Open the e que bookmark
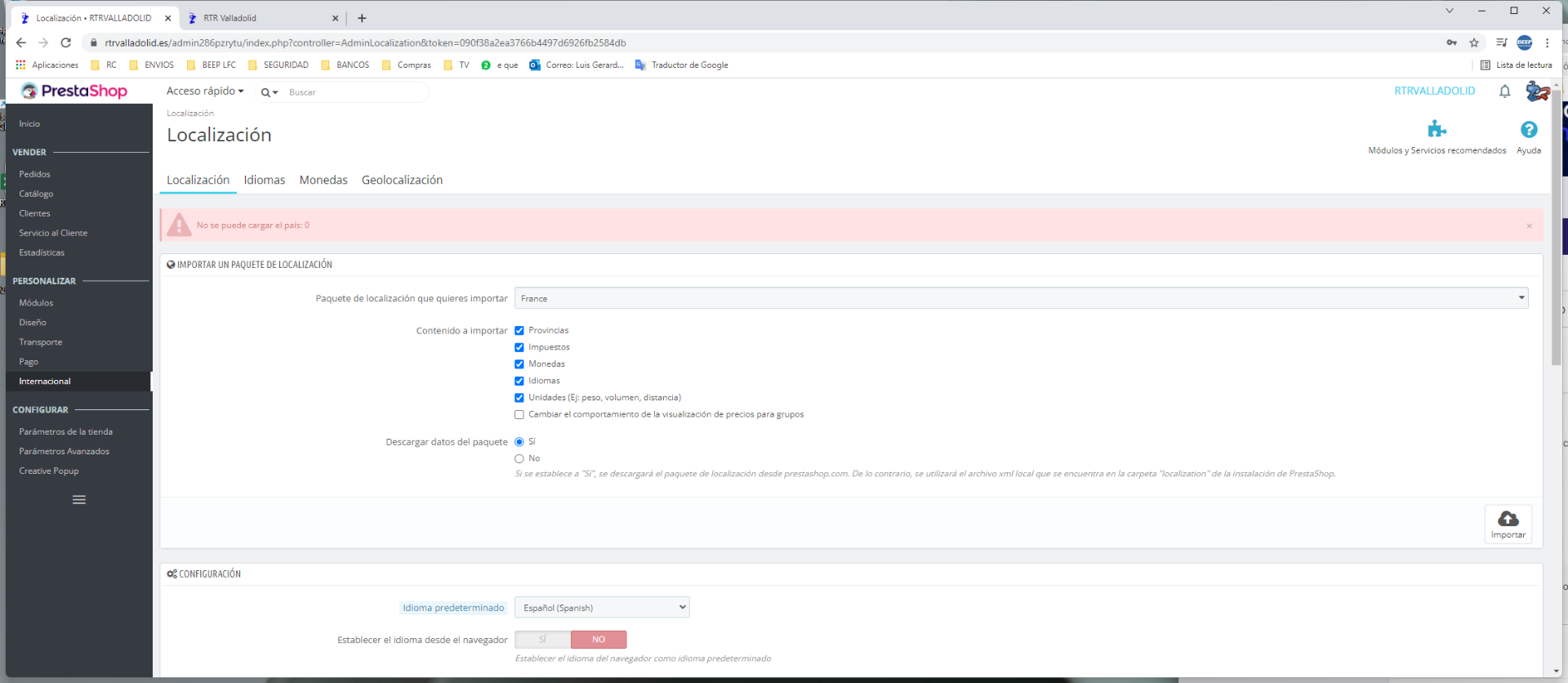The image size is (1568, 683). pos(499,65)
